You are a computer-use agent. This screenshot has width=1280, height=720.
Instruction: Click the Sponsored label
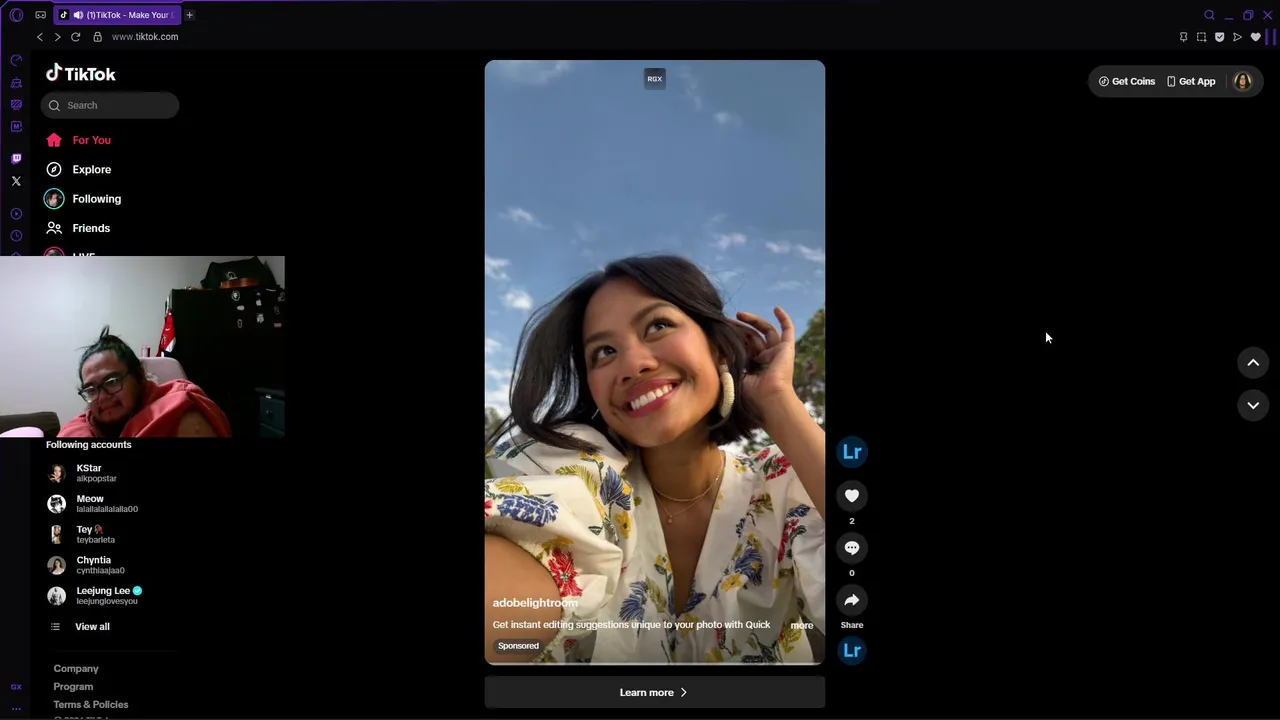(518, 646)
